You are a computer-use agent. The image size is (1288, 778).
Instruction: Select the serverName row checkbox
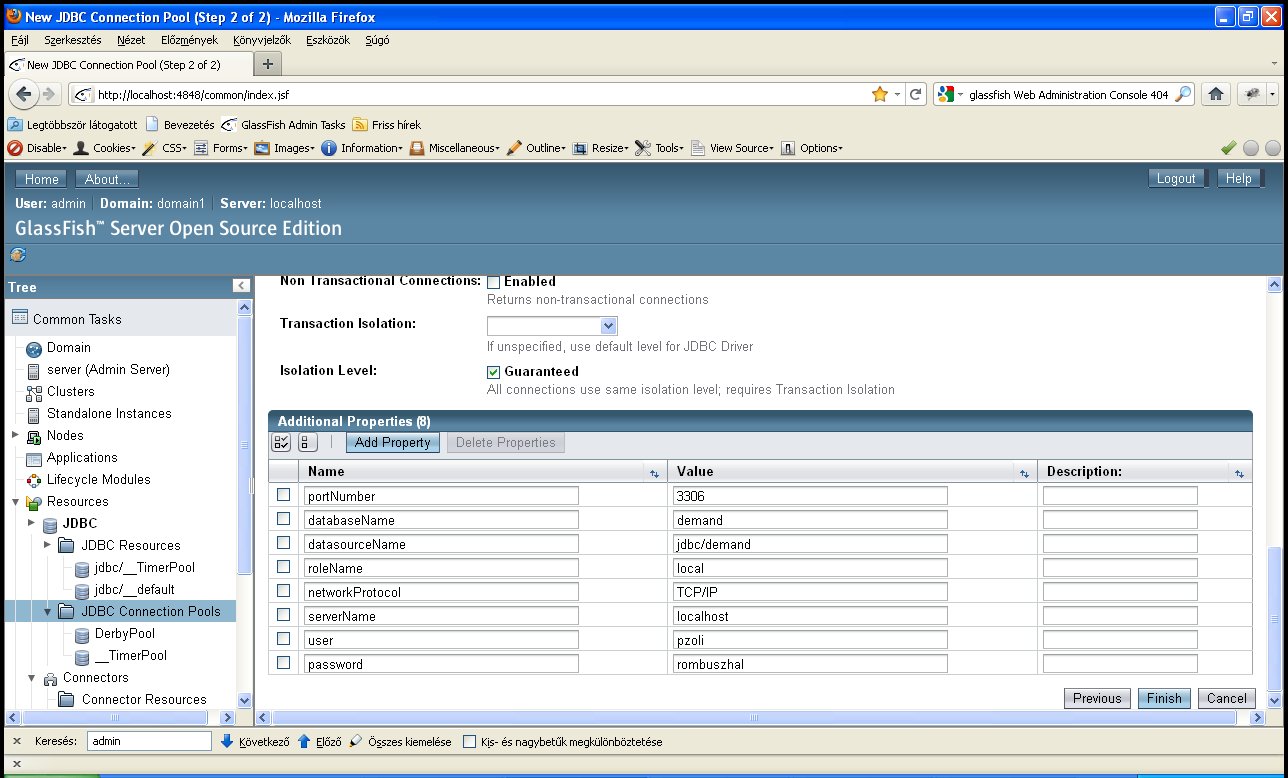coord(284,615)
